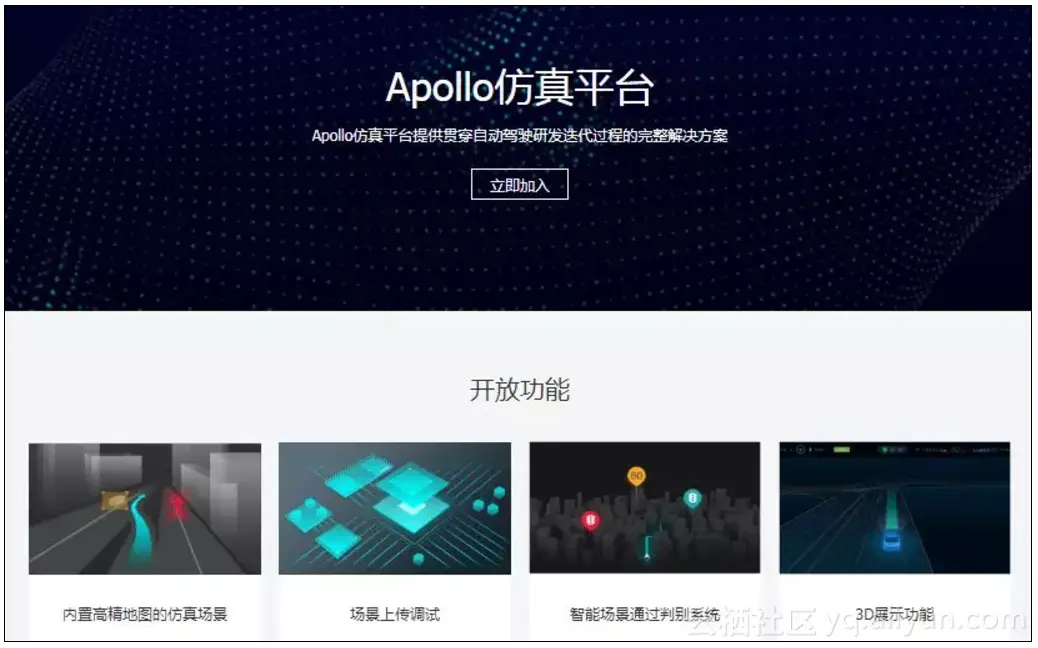The width and height of the screenshot is (1038, 648).
Task: Click the orange 60 speed-limit map pin
Action: (x=636, y=476)
